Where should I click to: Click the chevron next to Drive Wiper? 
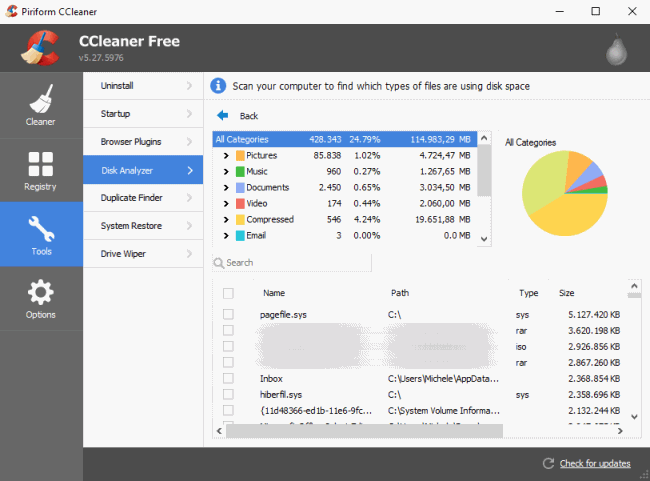[189, 254]
